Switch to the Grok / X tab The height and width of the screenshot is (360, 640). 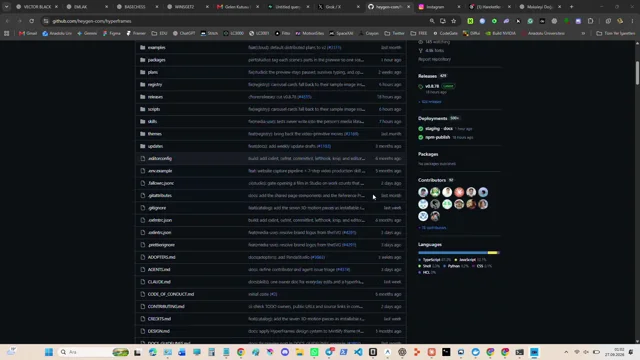(x=338, y=7)
